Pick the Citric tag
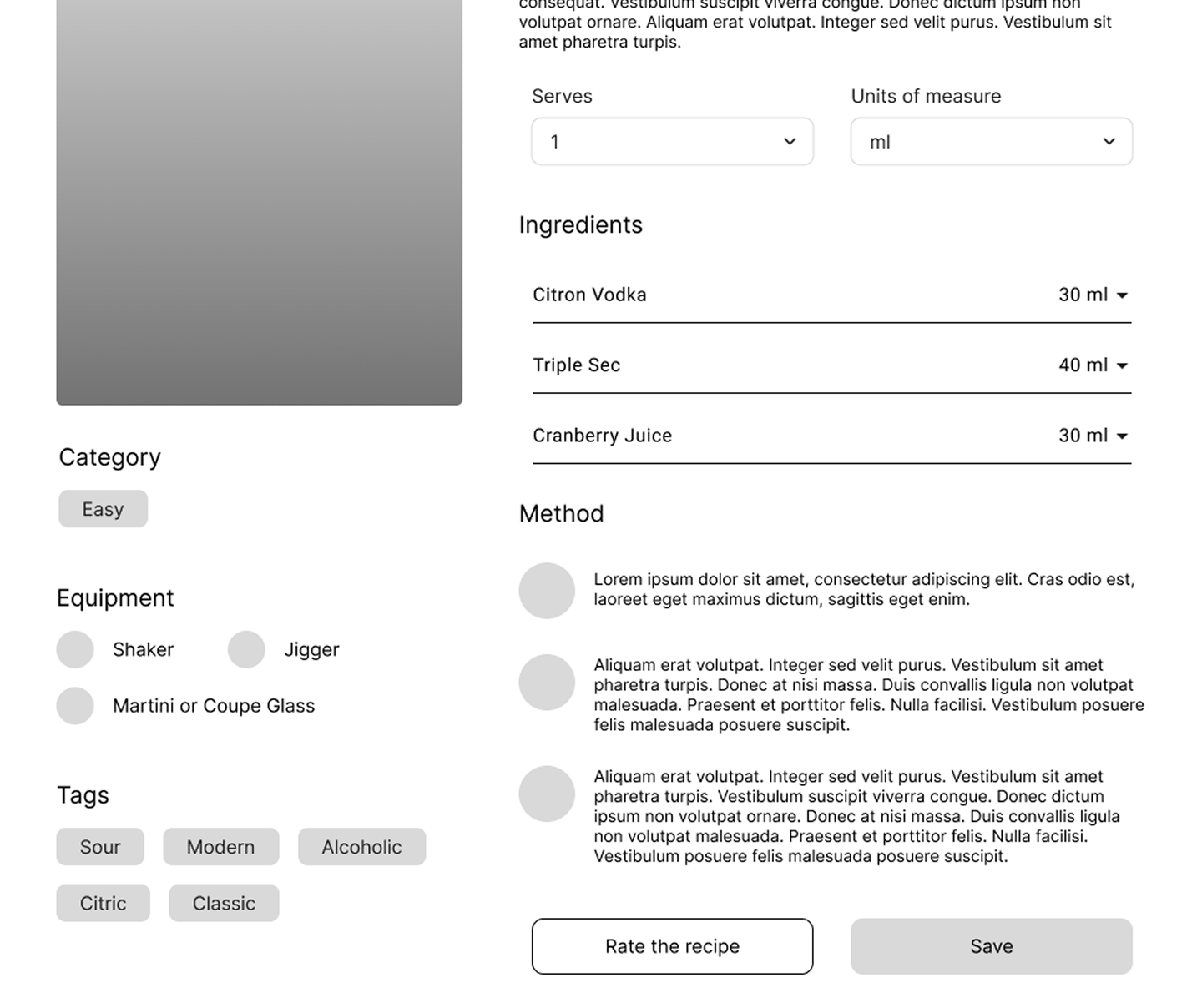The image size is (1202, 1008). 103,903
